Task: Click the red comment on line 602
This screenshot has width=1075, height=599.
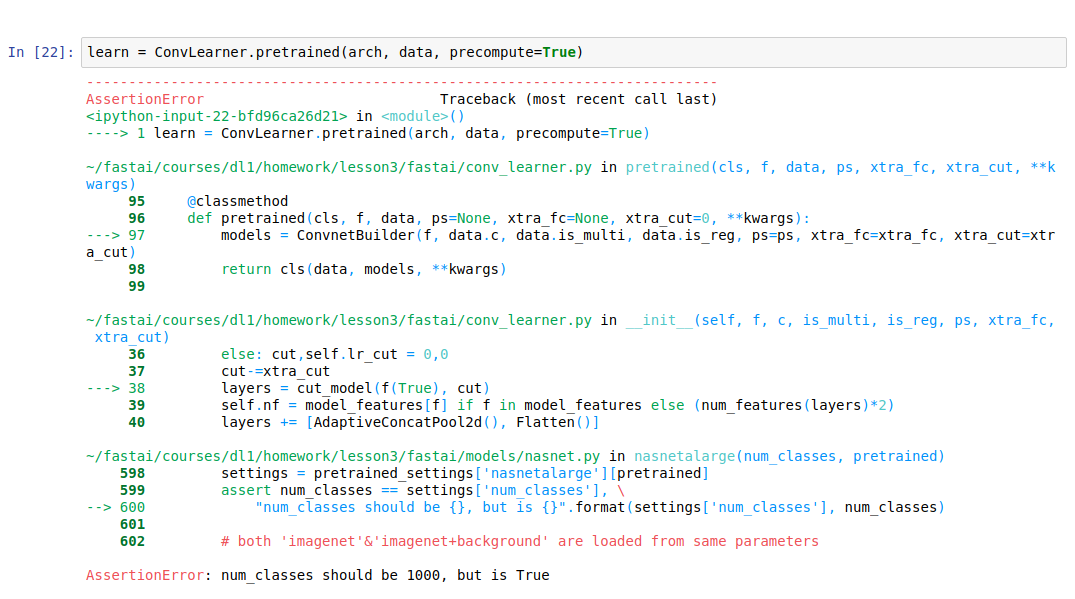Action: tap(520, 541)
